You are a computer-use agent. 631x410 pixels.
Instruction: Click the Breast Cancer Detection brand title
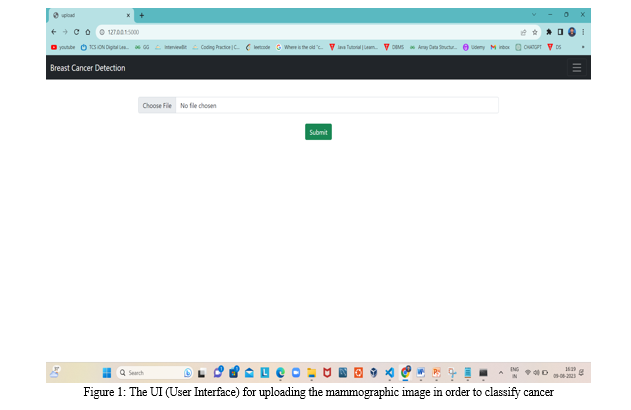click(x=88, y=68)
